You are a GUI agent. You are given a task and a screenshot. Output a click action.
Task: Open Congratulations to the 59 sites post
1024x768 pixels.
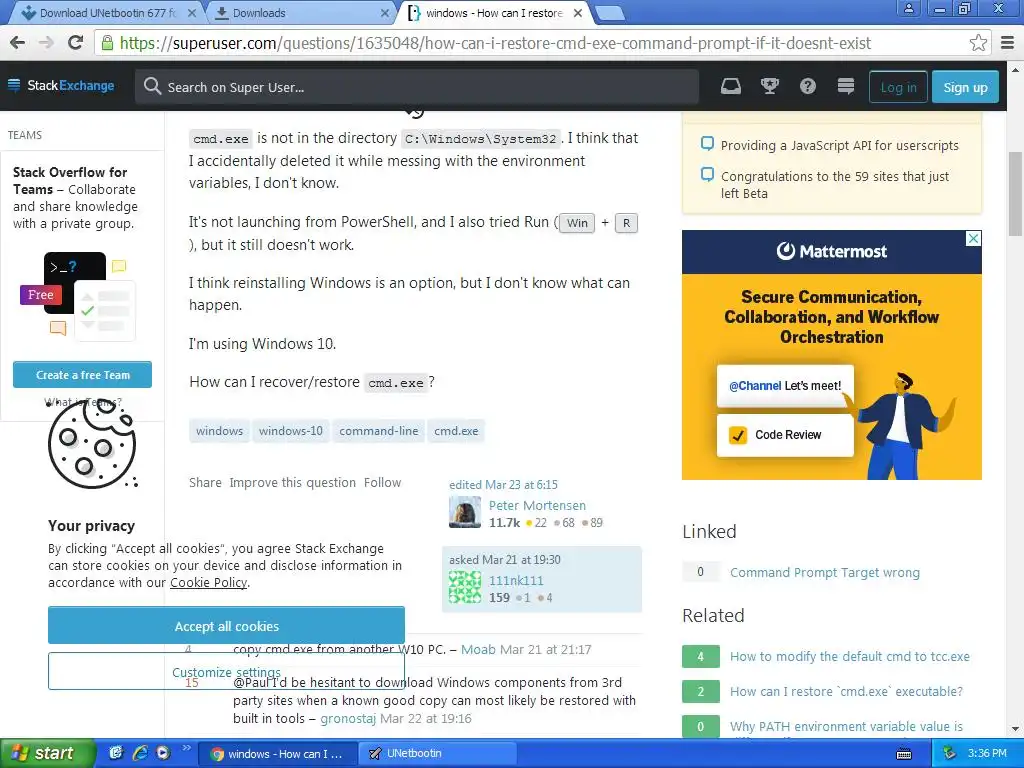(x=835, y=185)
